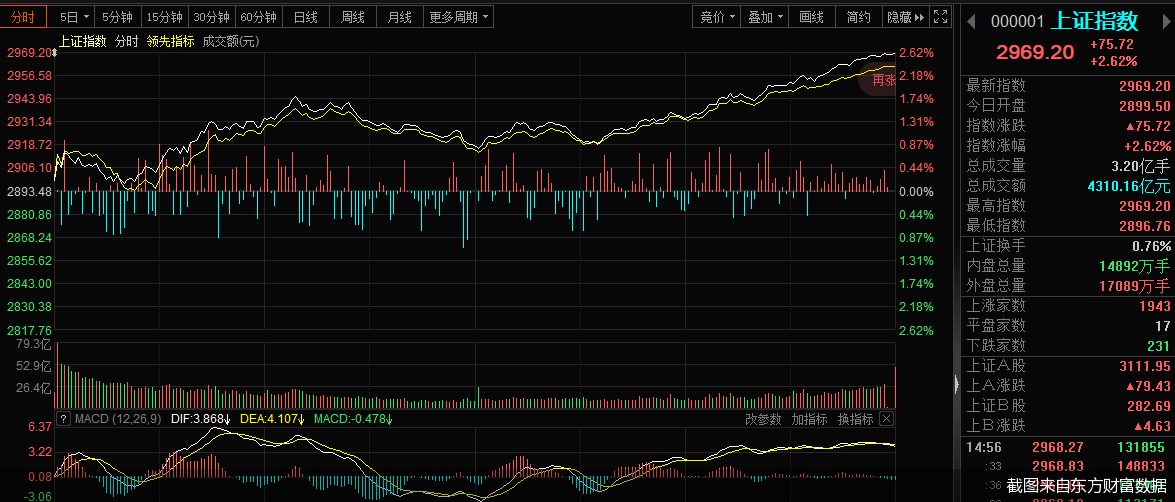The height and width of the screenshot is (502, 1175).
Task: Click 加指标 to add an indicator
Action: click(x=810, y=419)
